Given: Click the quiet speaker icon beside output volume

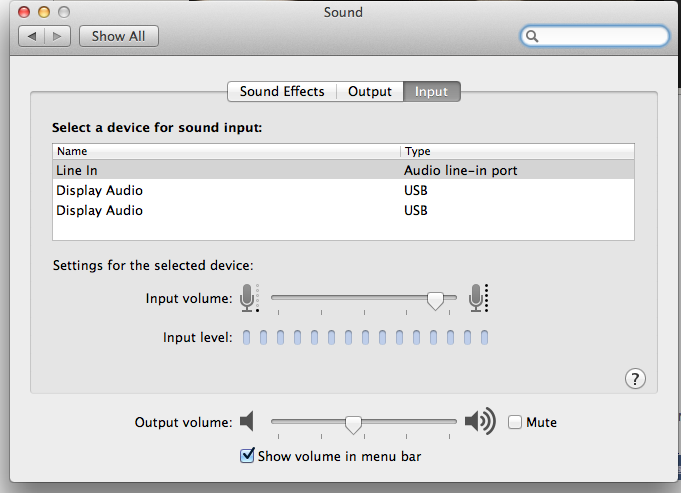Looking at the screenshot, I should pyautogui.click(x=247, y=421).
